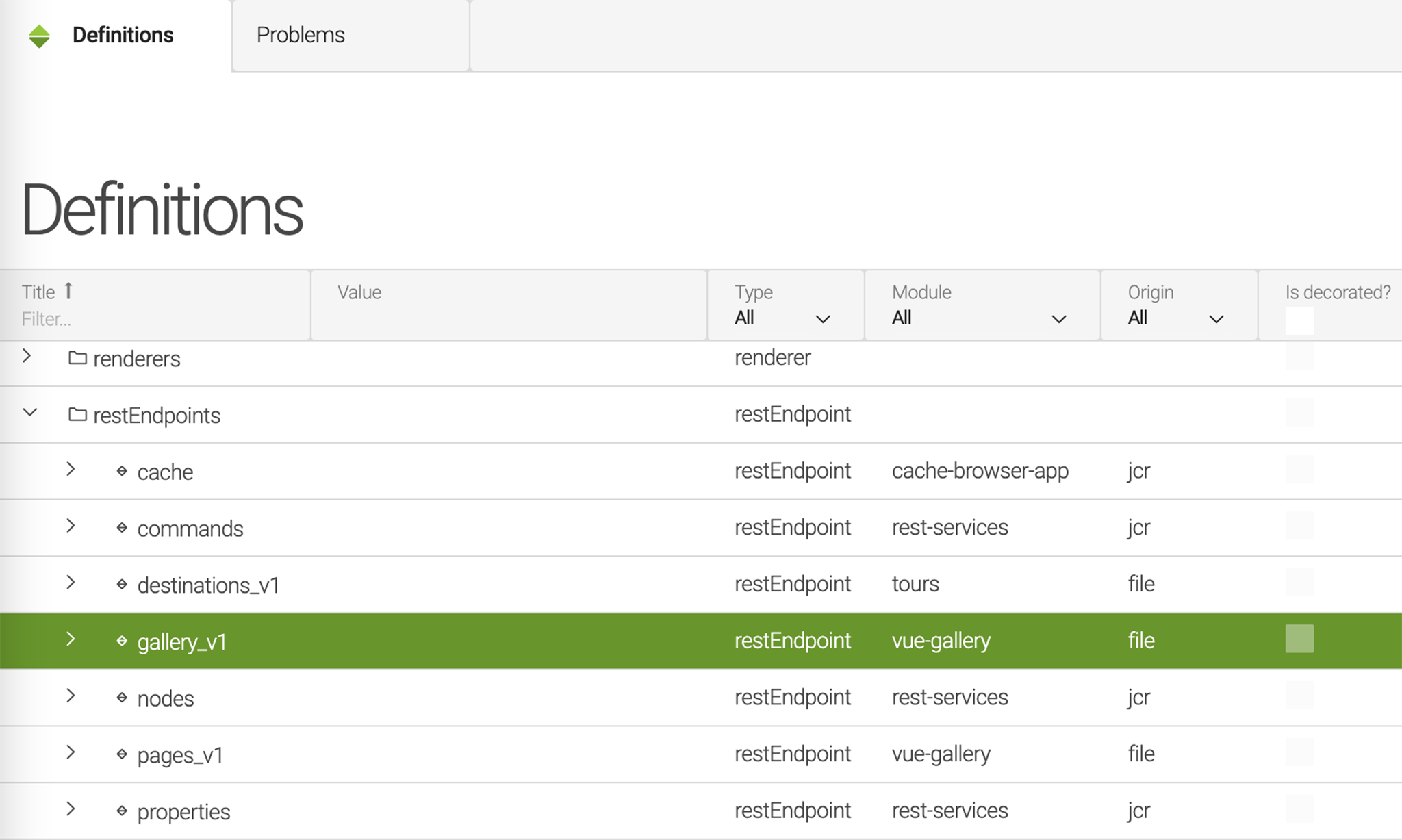Click the restEndpoints folder icon
The width and height of the screenshot is (1402, 840).
(x=77, y=414)
